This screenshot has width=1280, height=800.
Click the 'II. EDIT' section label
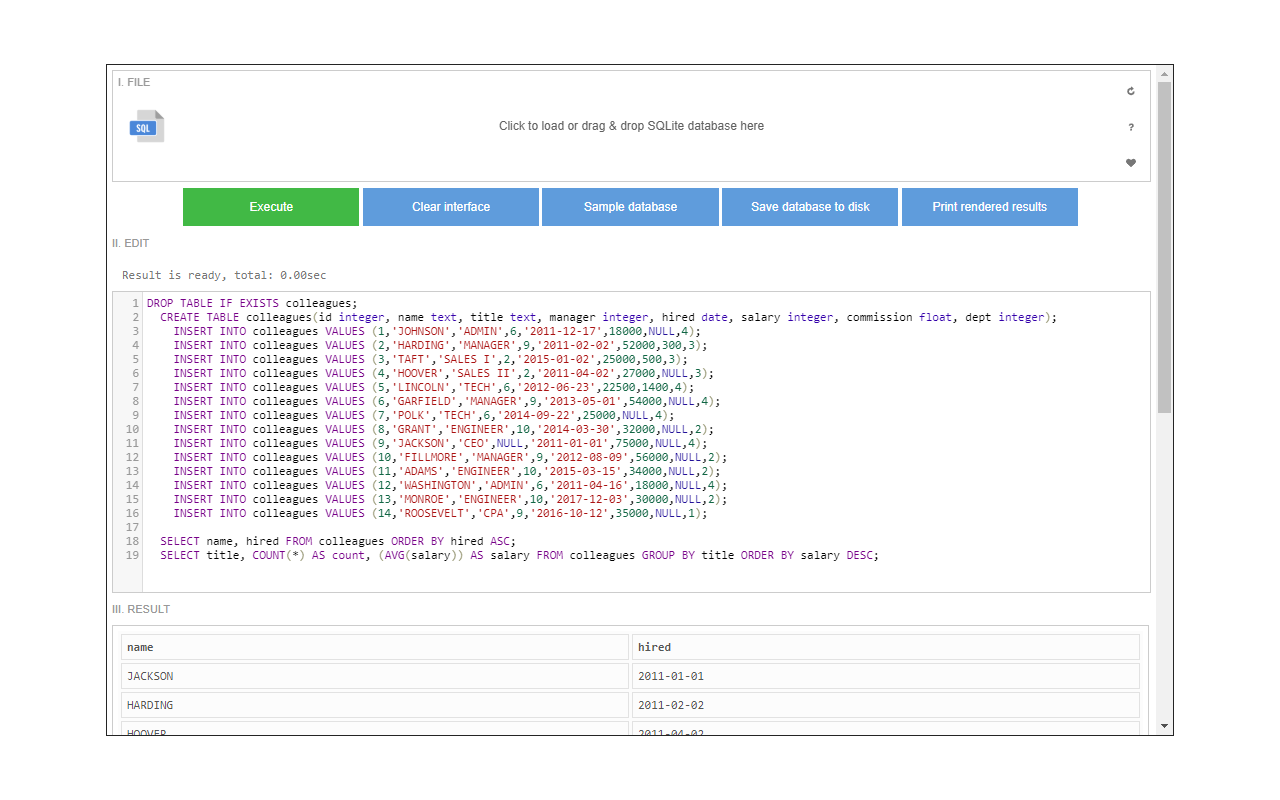pos(131,243)
